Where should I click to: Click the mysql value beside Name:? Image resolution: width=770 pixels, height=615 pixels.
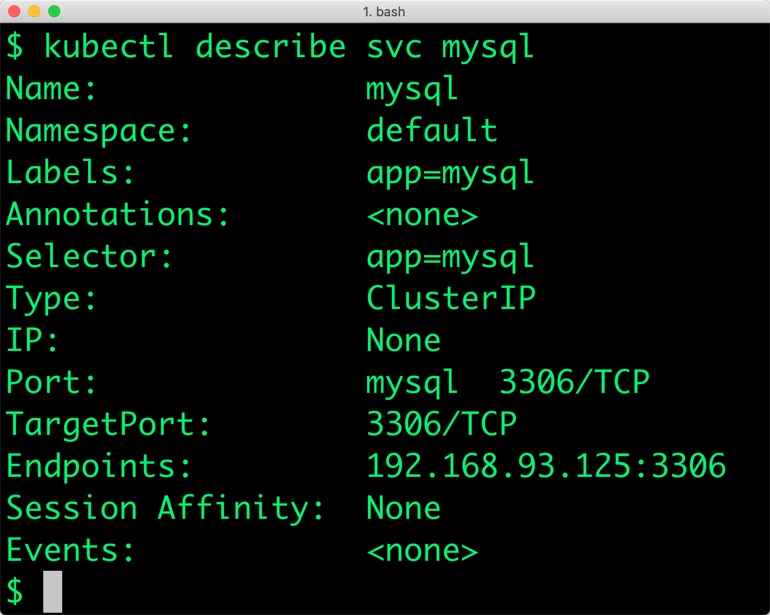click(x=412, y=89)
